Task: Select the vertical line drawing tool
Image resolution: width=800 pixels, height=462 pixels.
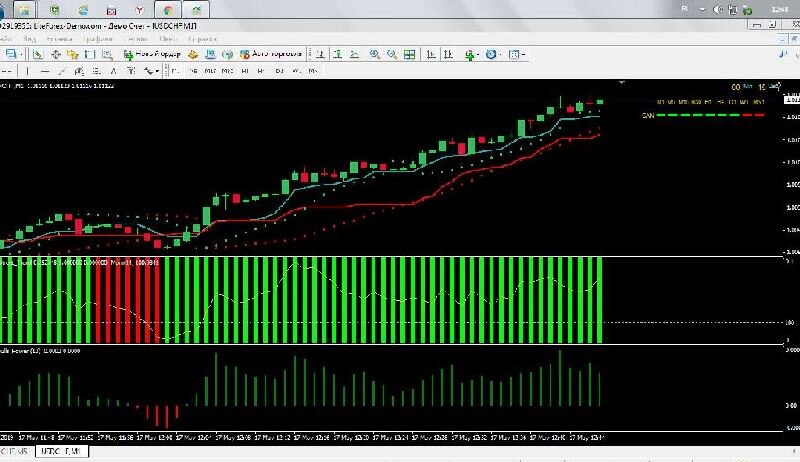Action: click(27, 71)
